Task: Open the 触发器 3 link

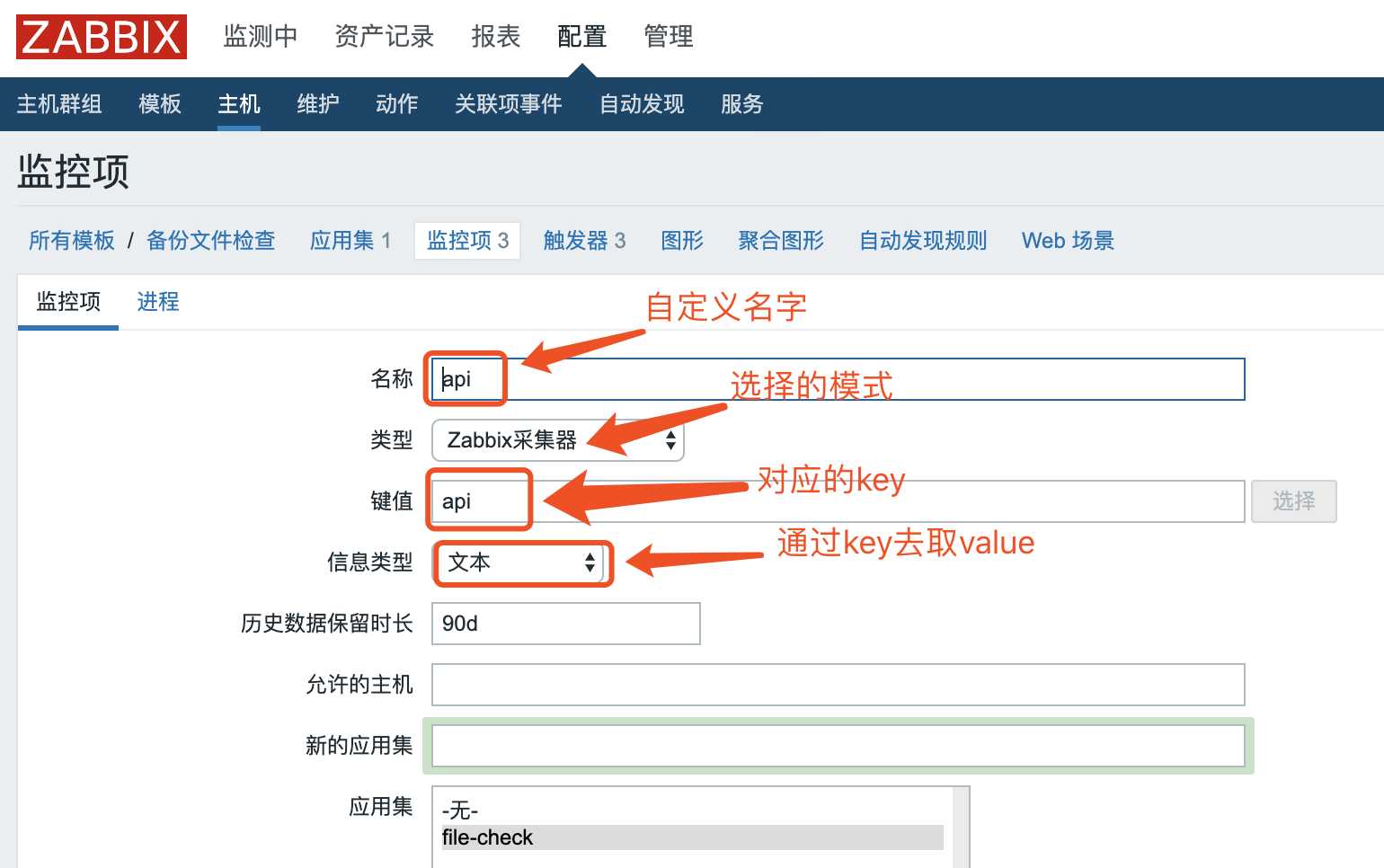Action: point(585,241)
